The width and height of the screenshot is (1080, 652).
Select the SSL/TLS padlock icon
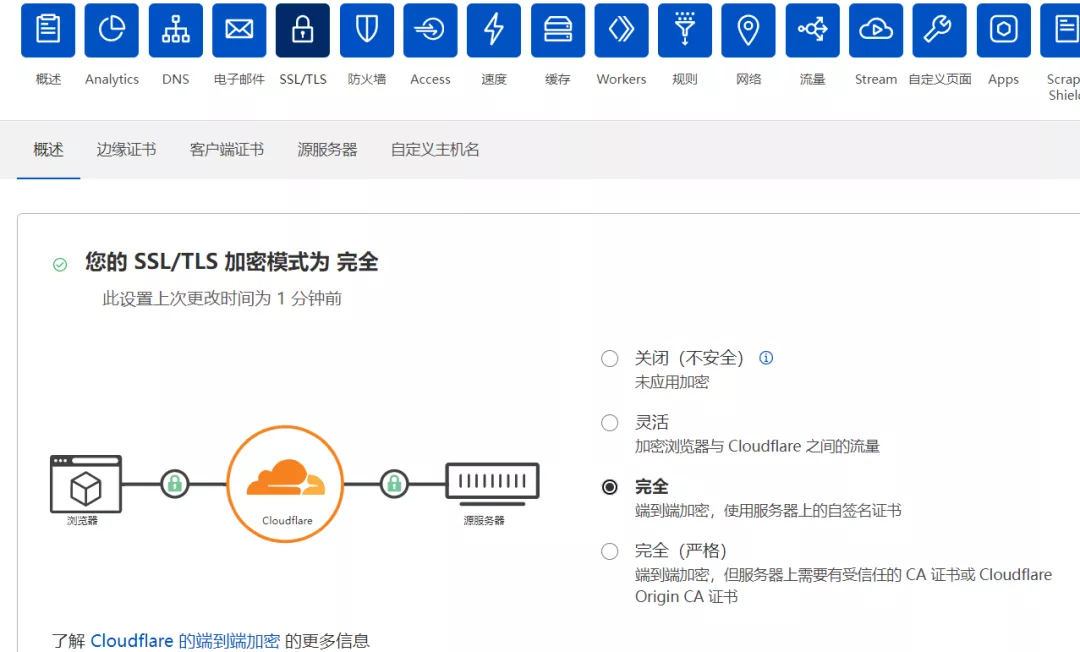pyautogui.click(x=303, y=30)
